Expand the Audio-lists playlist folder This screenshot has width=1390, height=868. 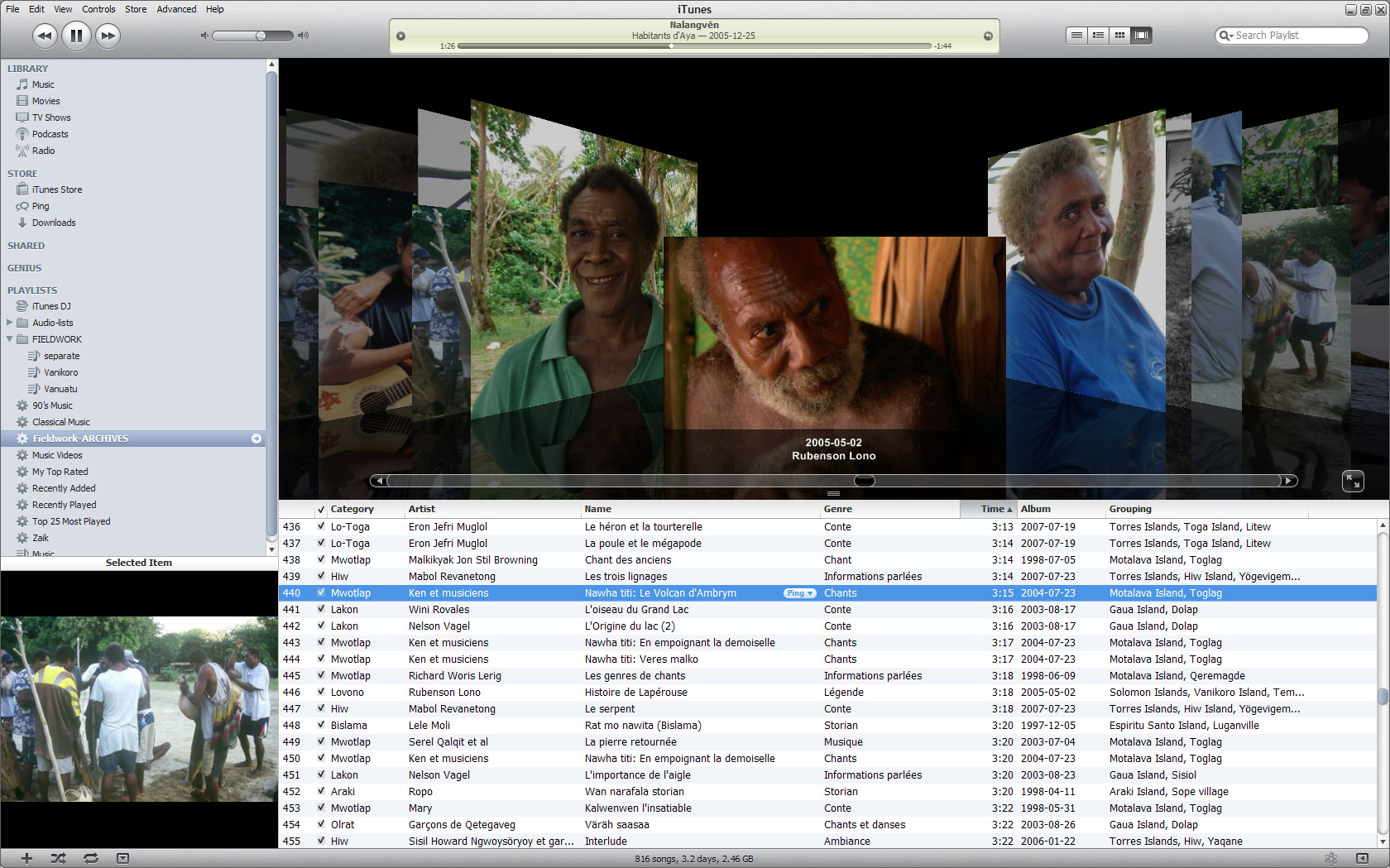(x=10, y=323)
